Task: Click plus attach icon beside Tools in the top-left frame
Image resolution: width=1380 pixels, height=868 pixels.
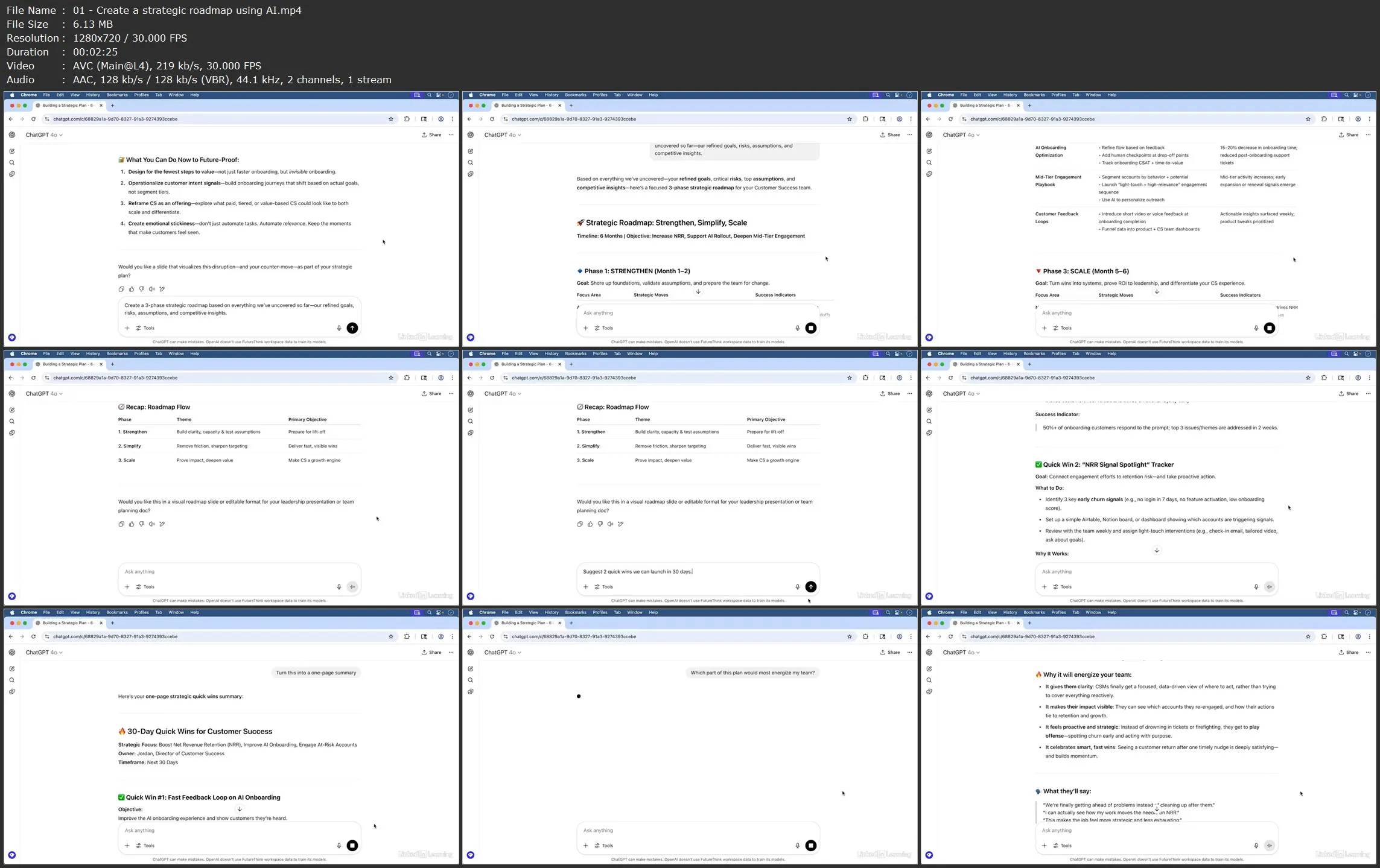Action: tap(127, 328)
